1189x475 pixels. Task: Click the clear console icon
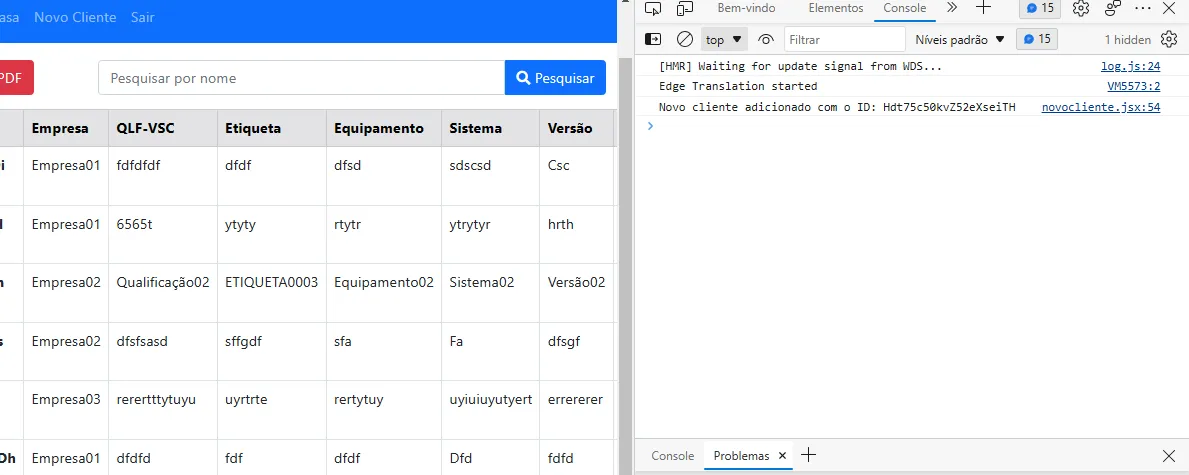point(685,39)
